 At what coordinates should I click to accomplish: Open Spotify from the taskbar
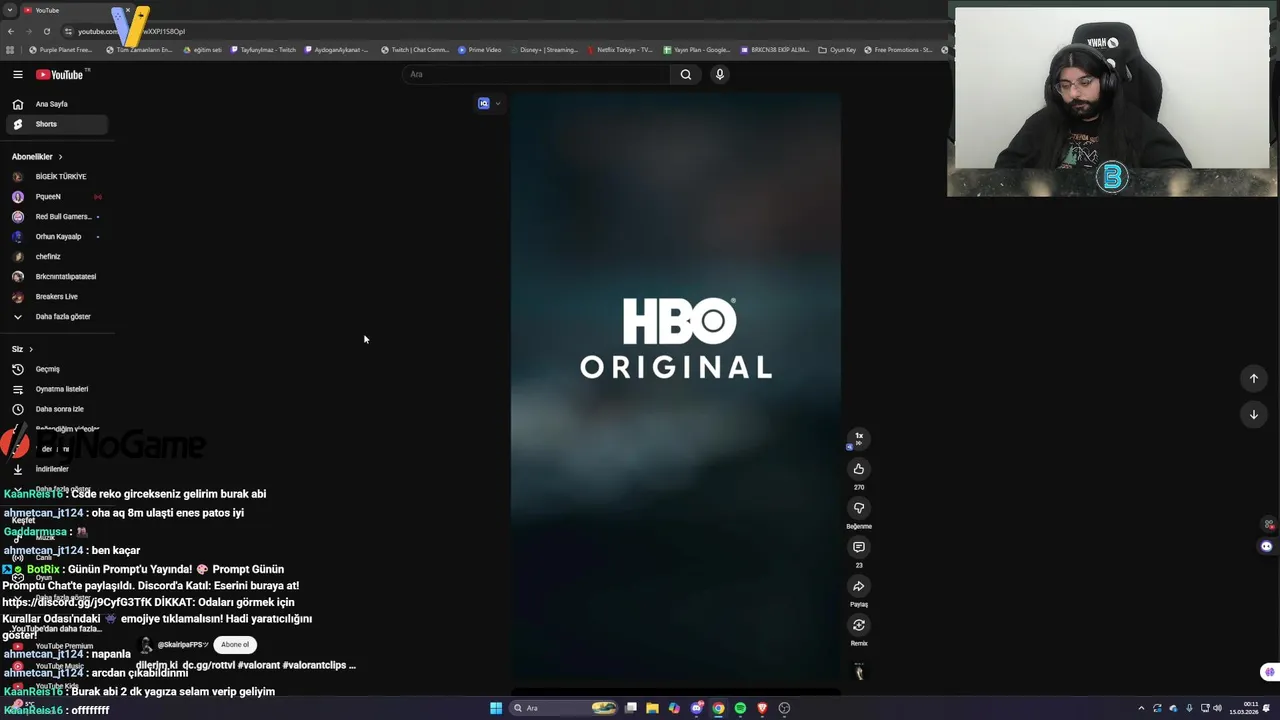click(740, 708)
